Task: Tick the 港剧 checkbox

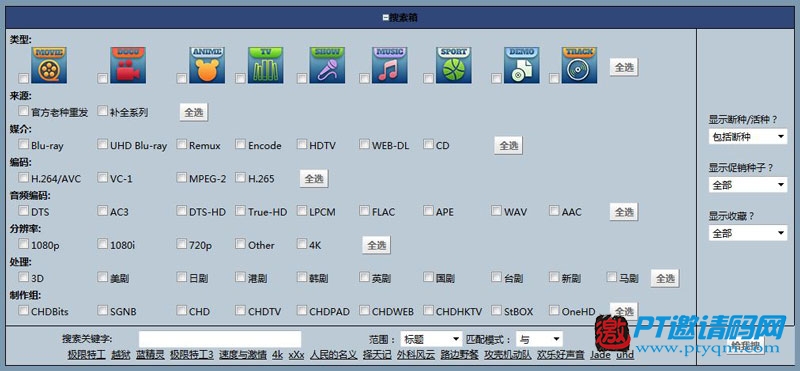Action: tap(240, 277)
